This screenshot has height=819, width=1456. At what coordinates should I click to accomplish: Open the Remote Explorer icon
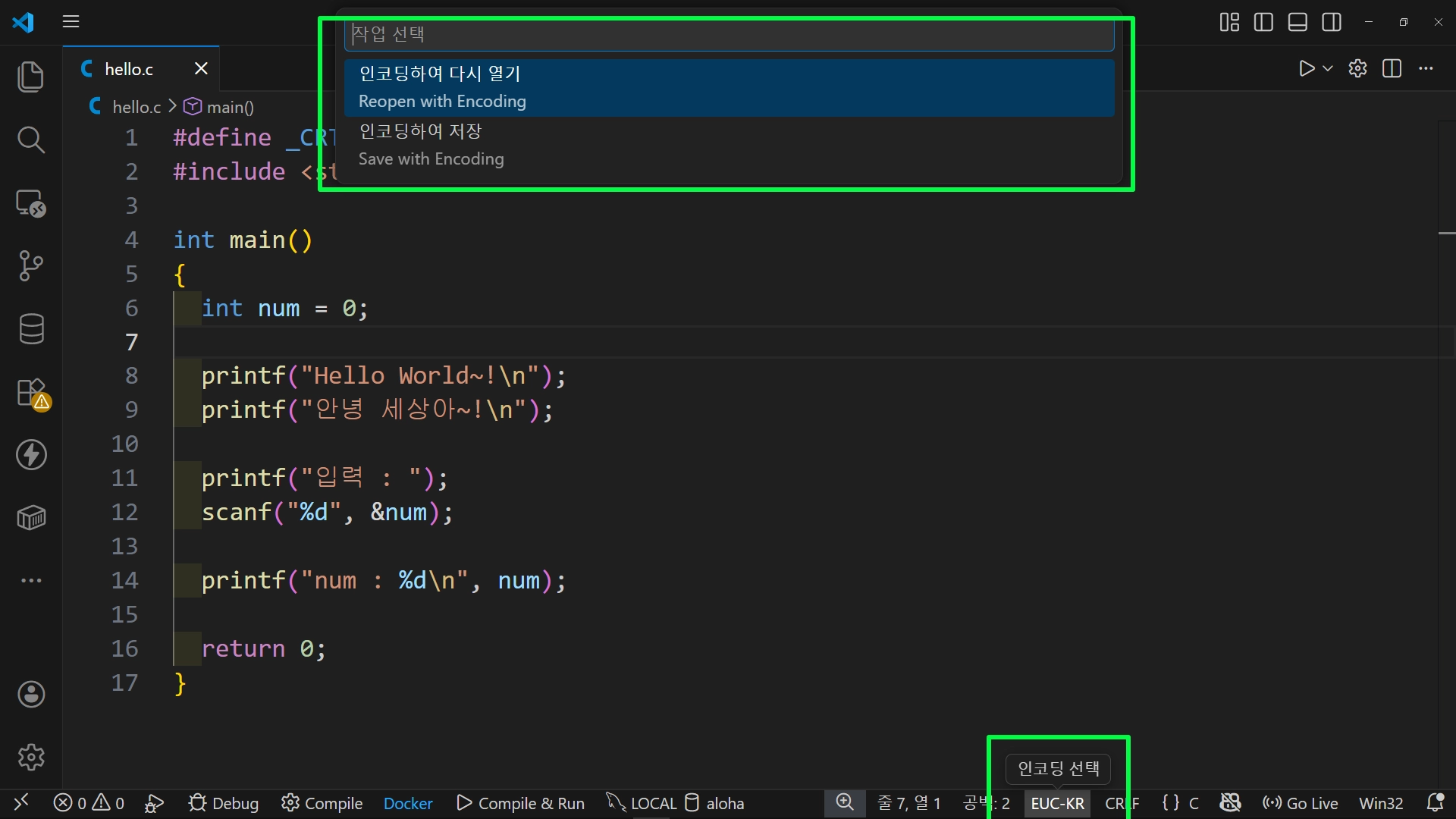pyautogui.click(x=30, y=203)
